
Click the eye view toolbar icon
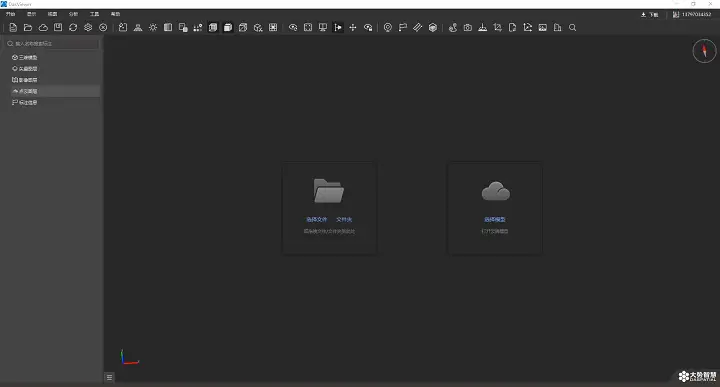click(x=293, y=28)
